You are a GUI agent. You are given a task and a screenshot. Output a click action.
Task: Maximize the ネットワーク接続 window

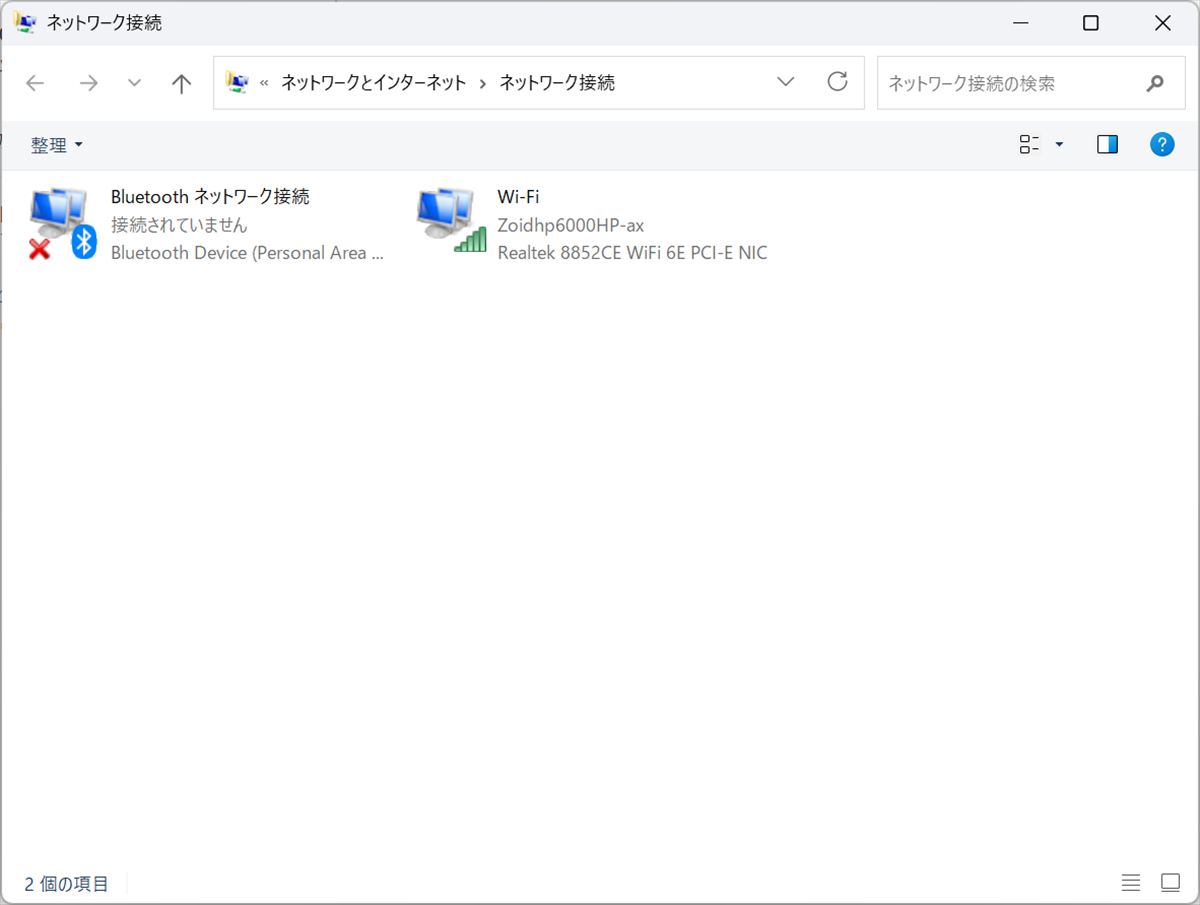pos(1091,23)
